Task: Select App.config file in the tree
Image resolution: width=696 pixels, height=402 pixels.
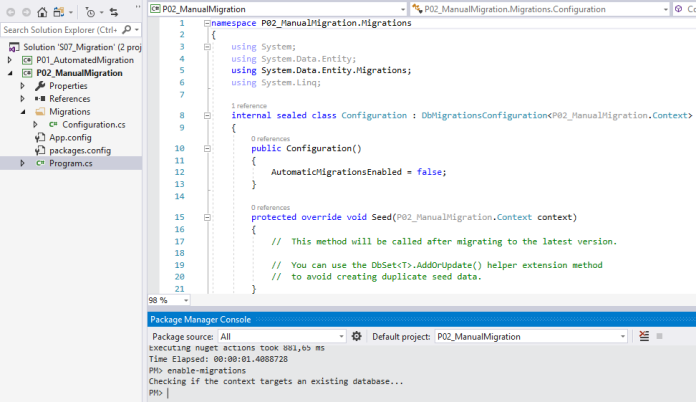Action: coord(71,138)
